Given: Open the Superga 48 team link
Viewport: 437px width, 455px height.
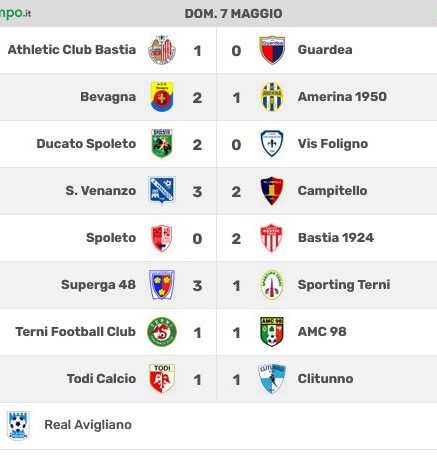Looking at the screenshot, I should (x=98, y=285).
